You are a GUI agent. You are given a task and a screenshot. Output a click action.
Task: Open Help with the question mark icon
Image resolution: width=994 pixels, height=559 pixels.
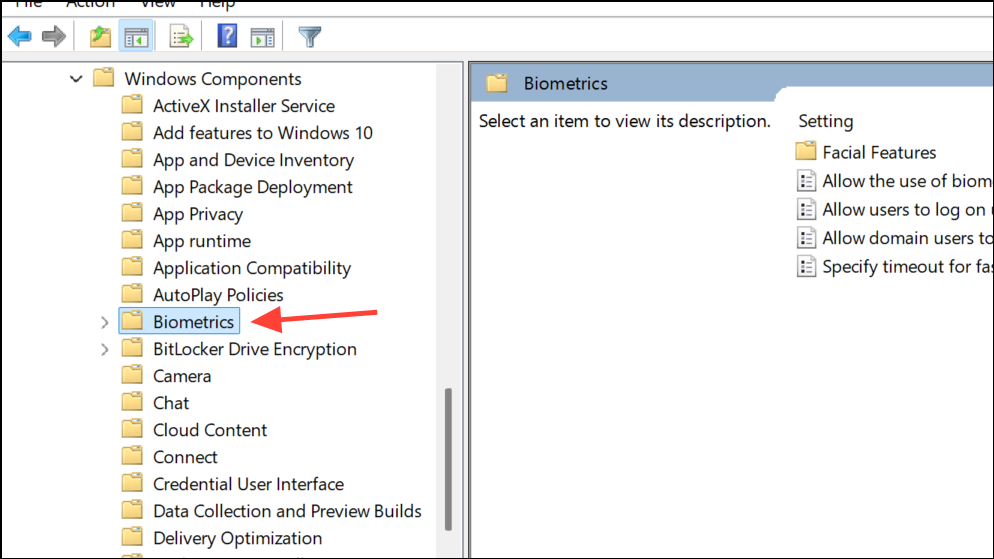tap(227, 36)
